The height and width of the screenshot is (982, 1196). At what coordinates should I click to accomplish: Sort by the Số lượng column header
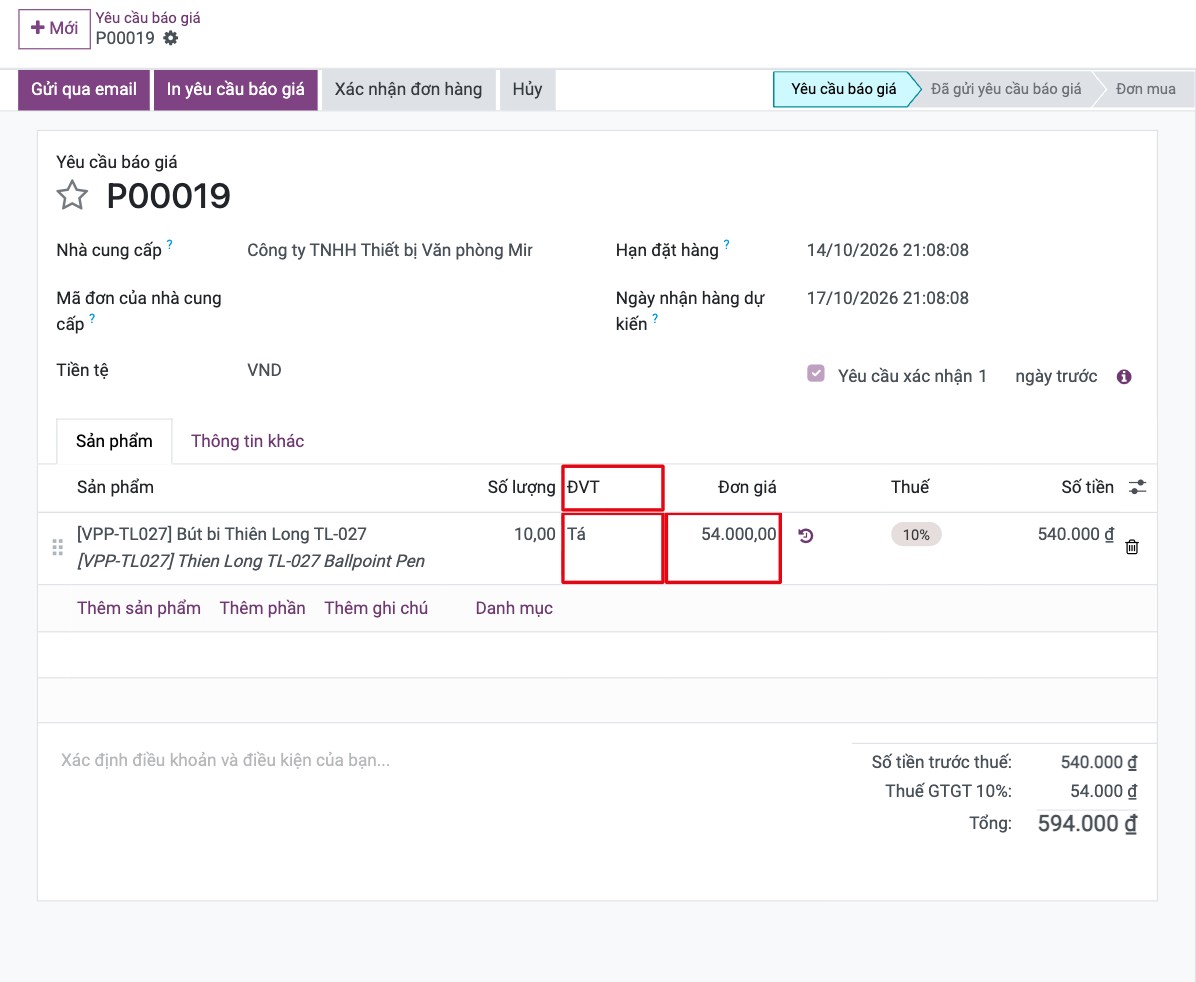click(x=522, y=487)
